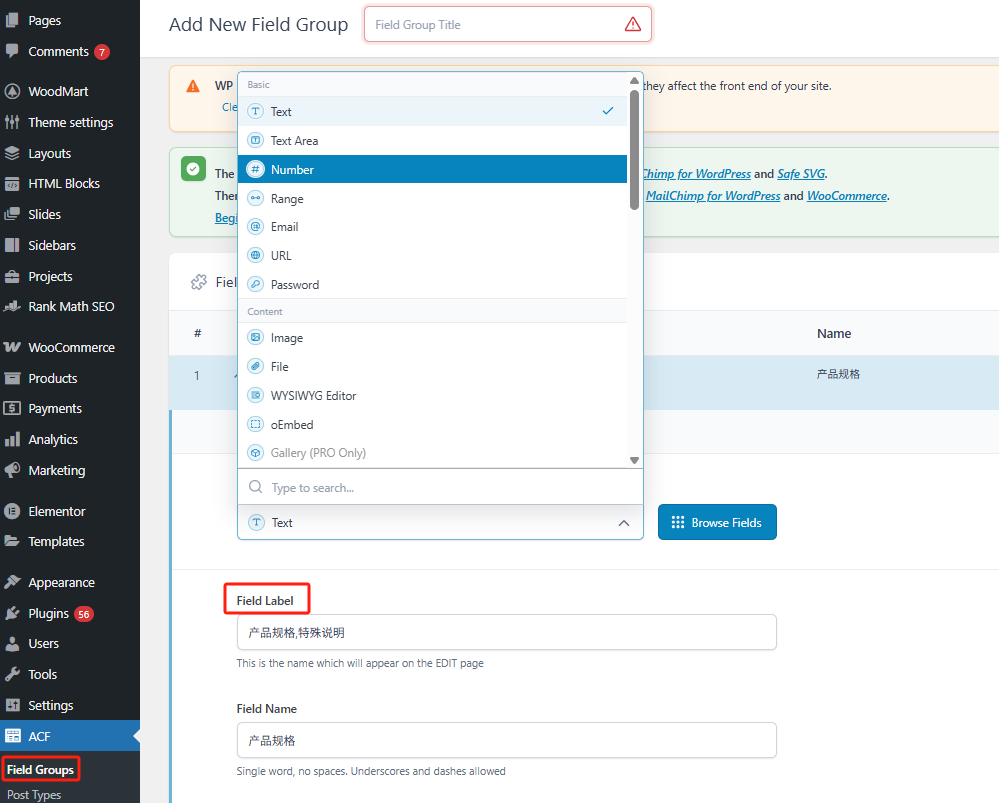Click the WoodMart logo icon
Viewport: 999px width, 803px height.
[x=12, y=91]
